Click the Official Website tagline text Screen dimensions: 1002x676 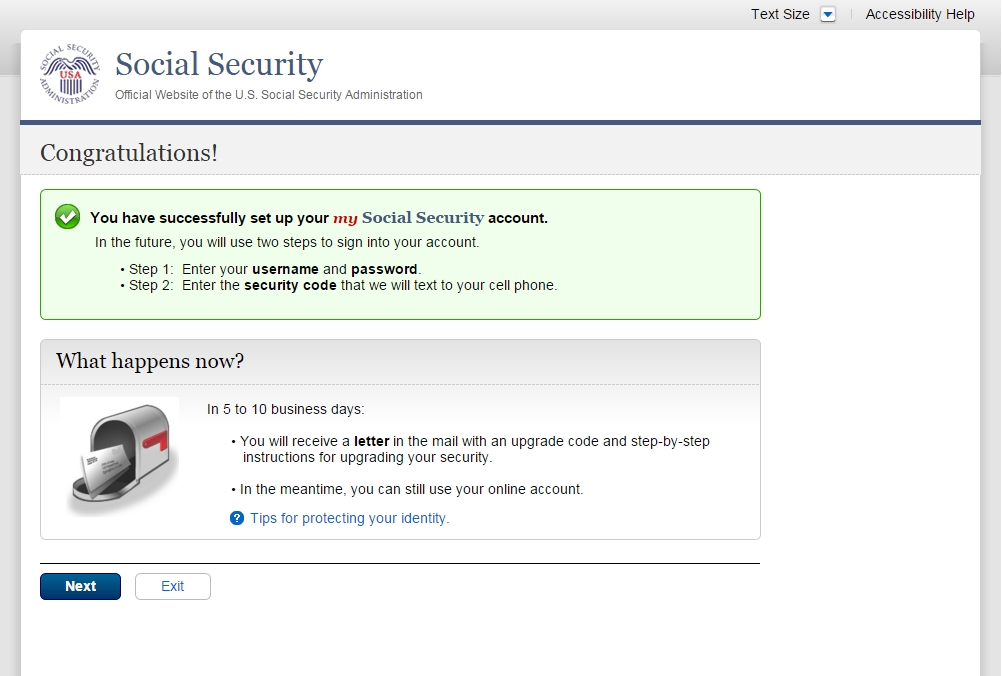(x=269, y=95)
